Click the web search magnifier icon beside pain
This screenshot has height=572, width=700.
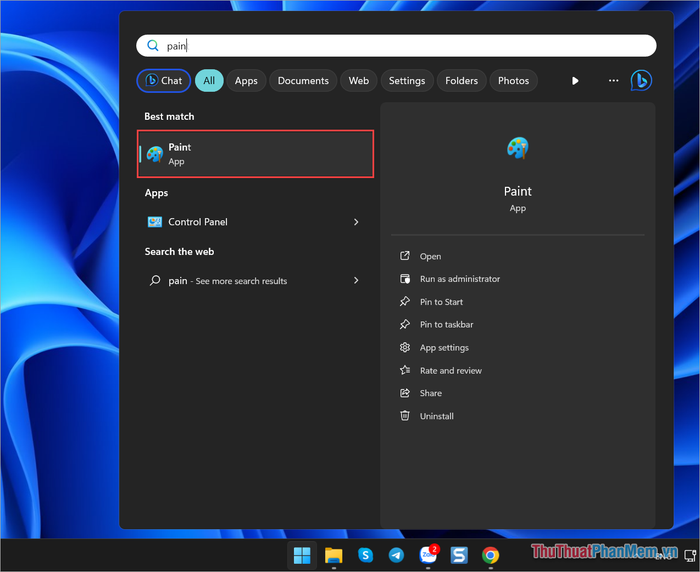155,280
